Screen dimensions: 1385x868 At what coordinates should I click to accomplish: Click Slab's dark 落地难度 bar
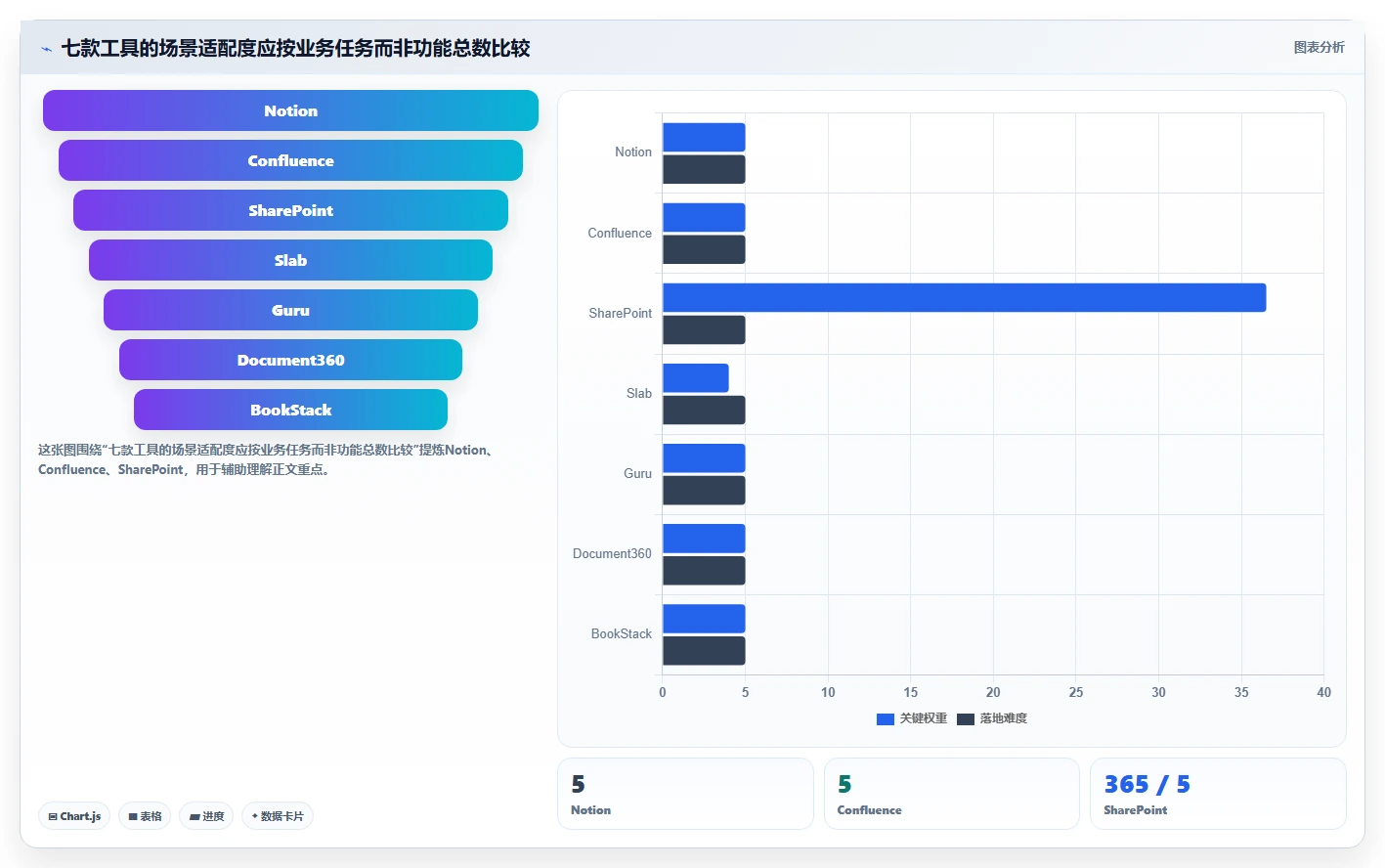point(704,410)
